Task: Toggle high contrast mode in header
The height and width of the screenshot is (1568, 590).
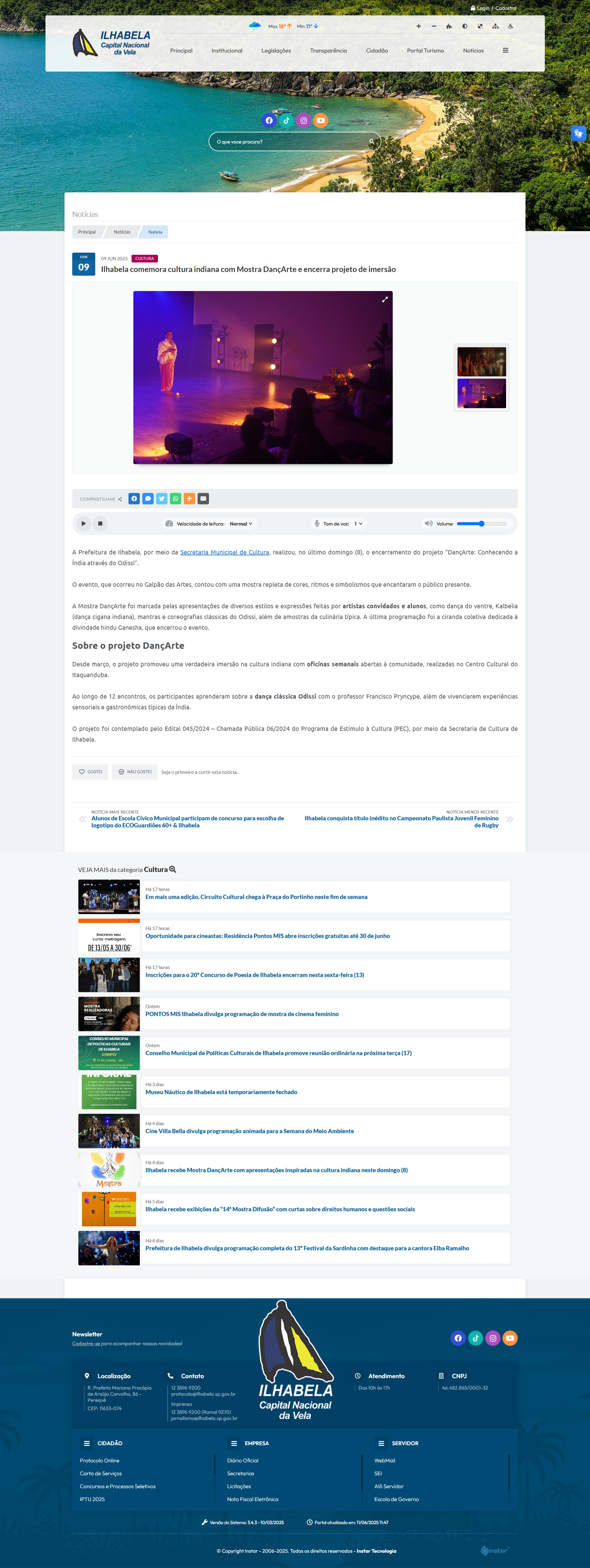Action: pos(465,26)
